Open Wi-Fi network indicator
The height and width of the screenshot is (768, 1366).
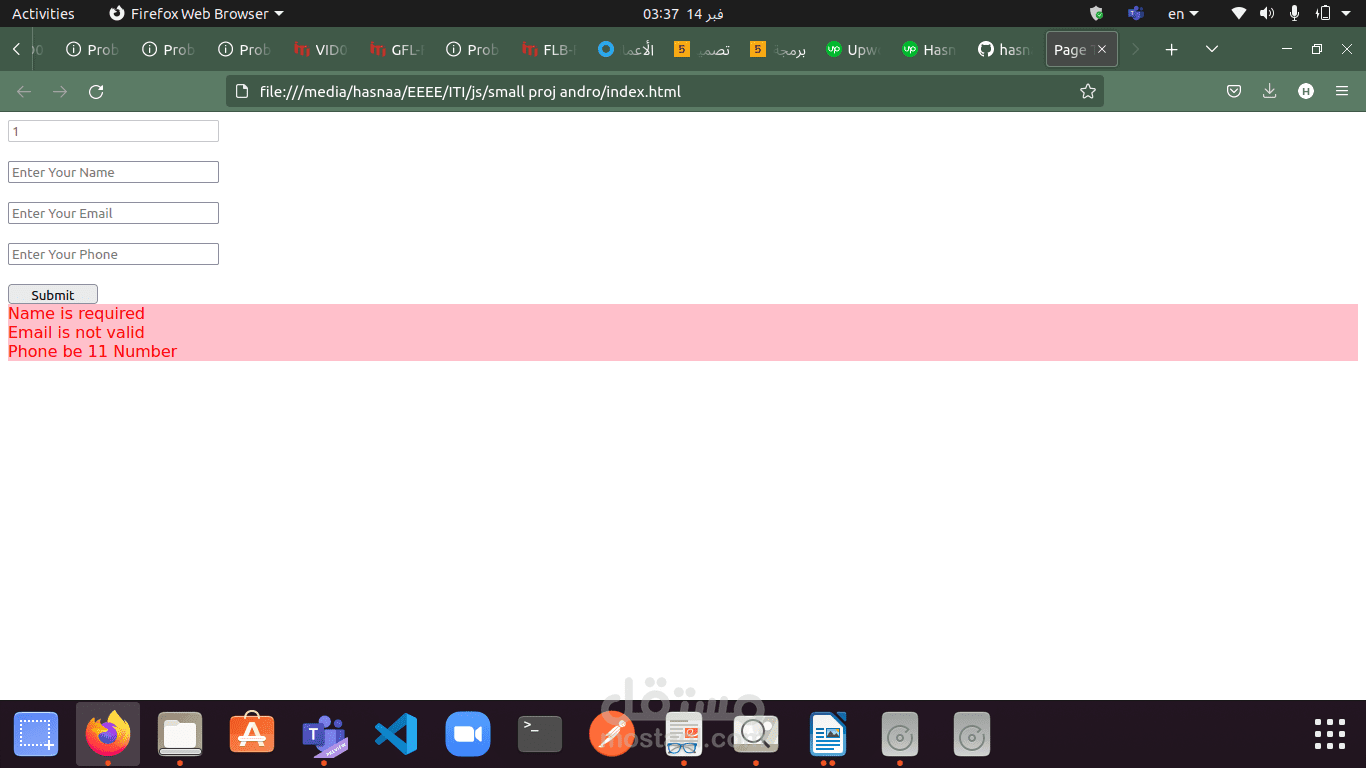tap(1239, 14)
